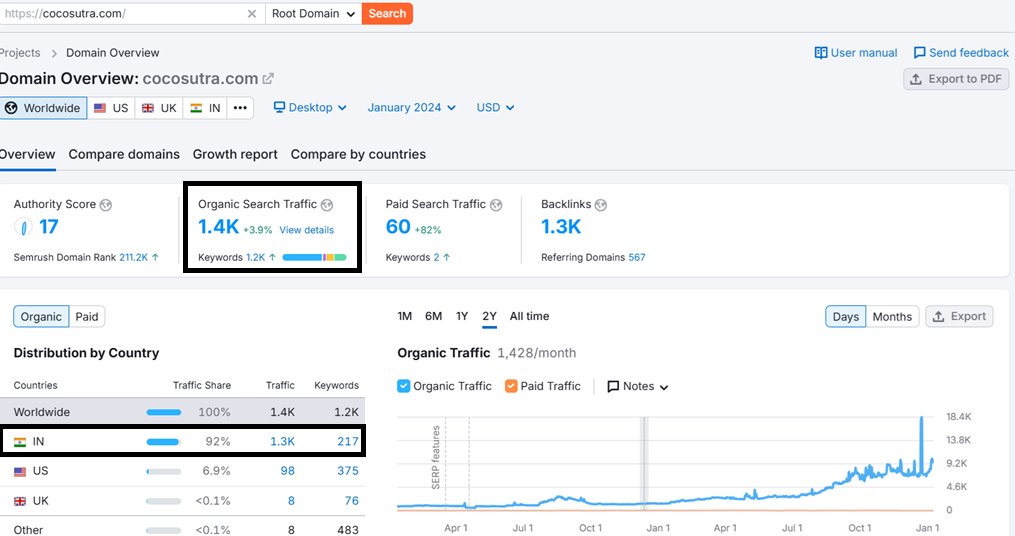
Task: Expand the Notes dropdown
Action: 638,386
